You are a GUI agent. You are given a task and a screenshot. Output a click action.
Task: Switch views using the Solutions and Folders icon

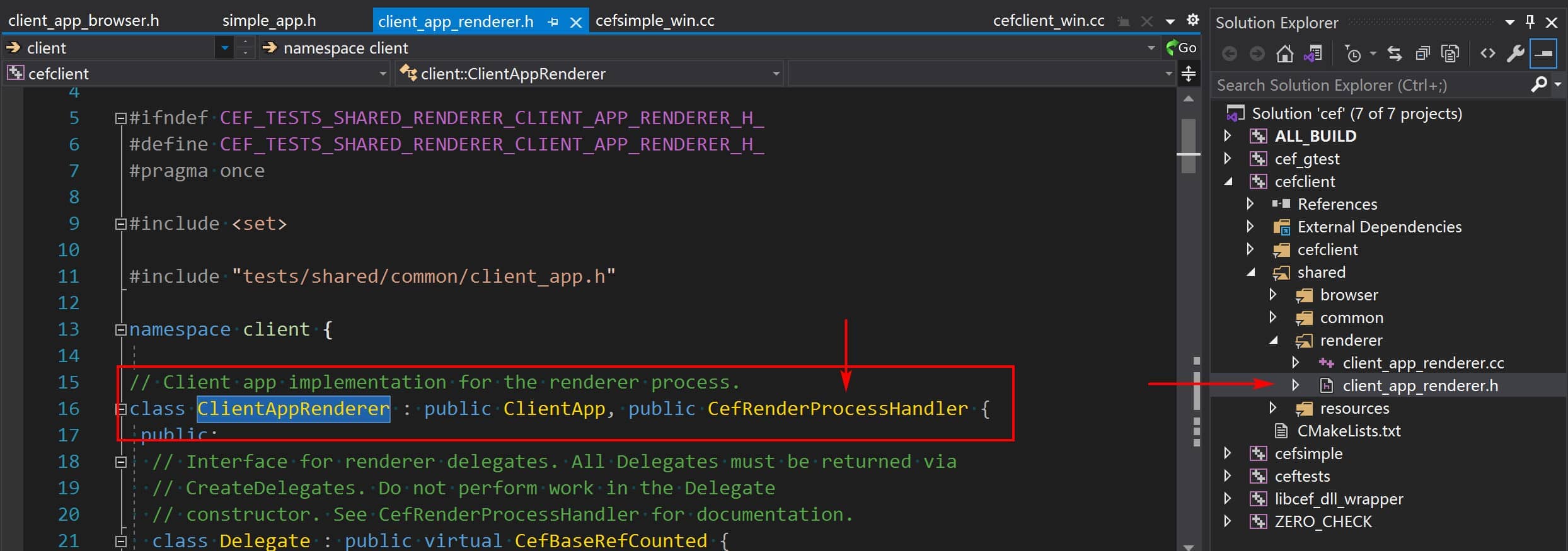(x=1313, y=54)
